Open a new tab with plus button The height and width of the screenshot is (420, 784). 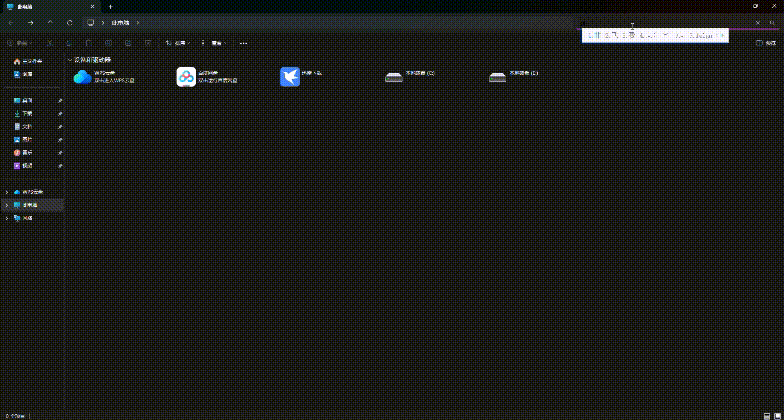110,6
